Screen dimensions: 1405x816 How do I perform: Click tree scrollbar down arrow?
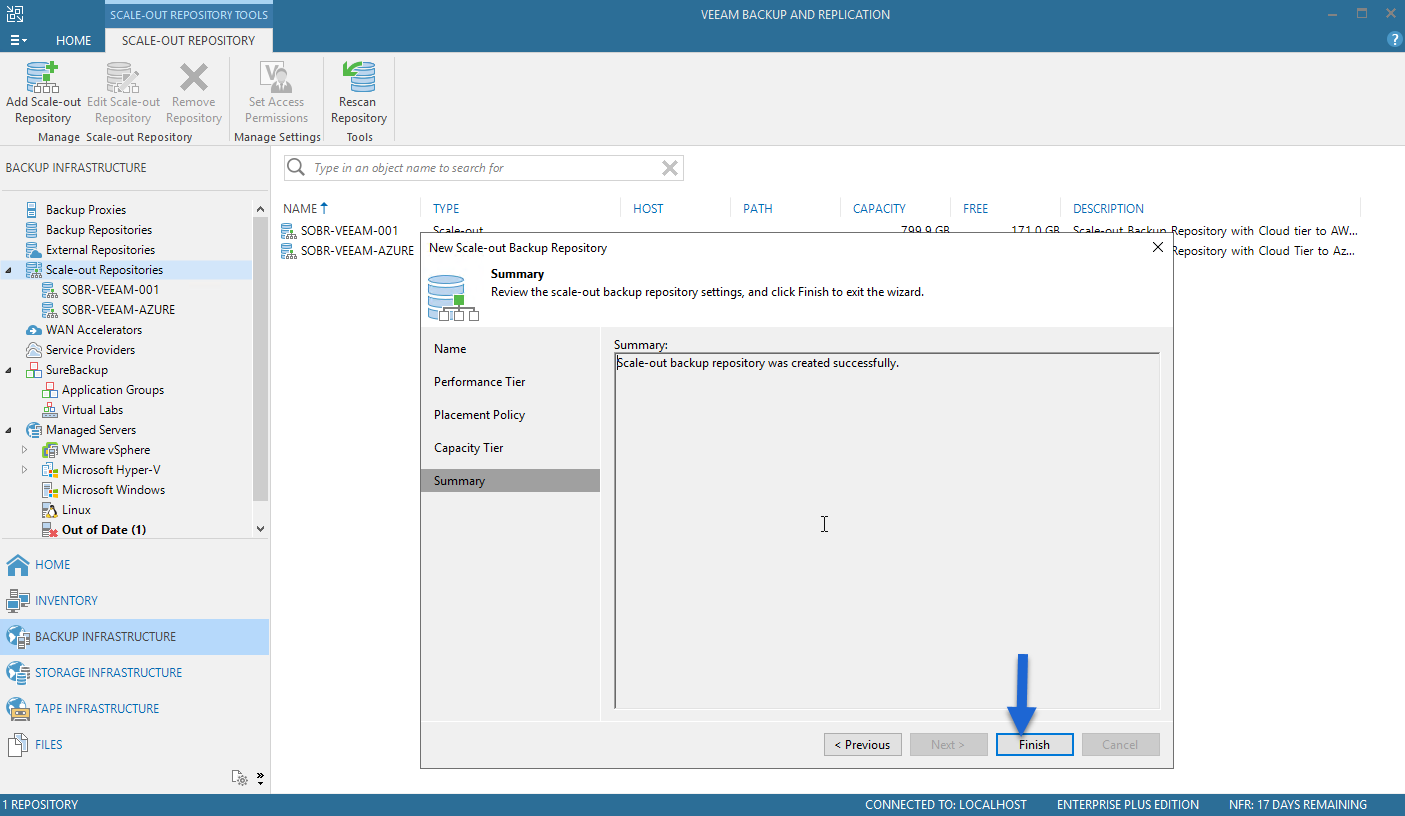[261, 529]
